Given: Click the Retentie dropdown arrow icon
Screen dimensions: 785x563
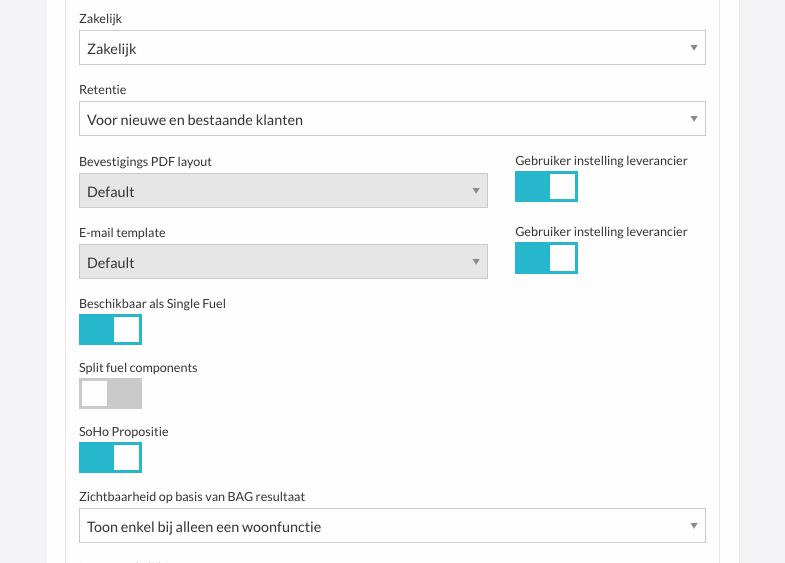Looking at the screenshot, I should 694,119.
